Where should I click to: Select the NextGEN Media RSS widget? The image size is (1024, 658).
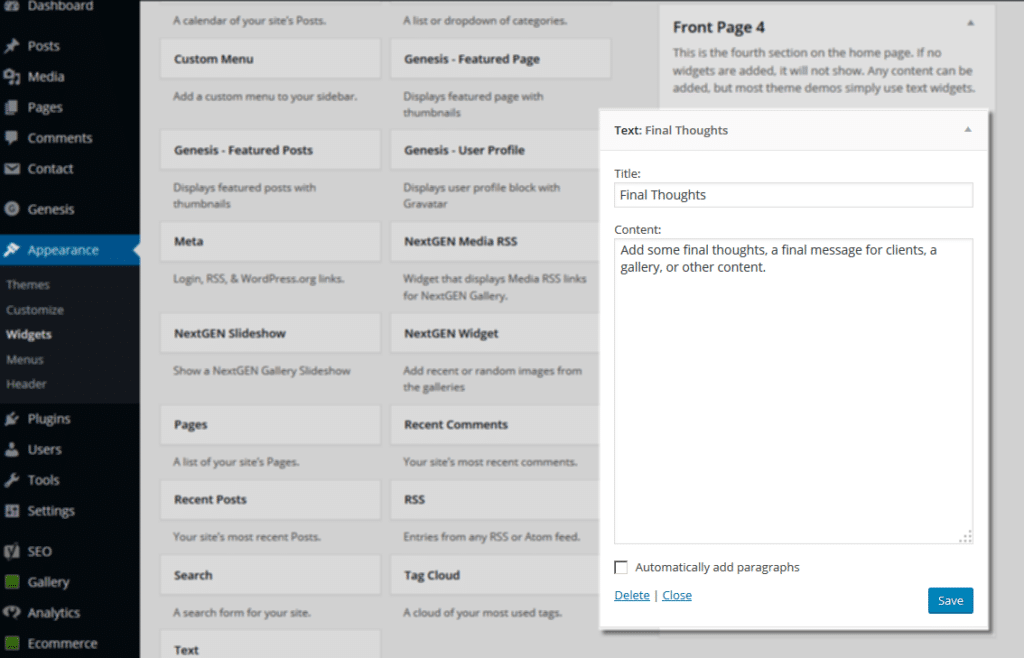(x=495, y=242)
